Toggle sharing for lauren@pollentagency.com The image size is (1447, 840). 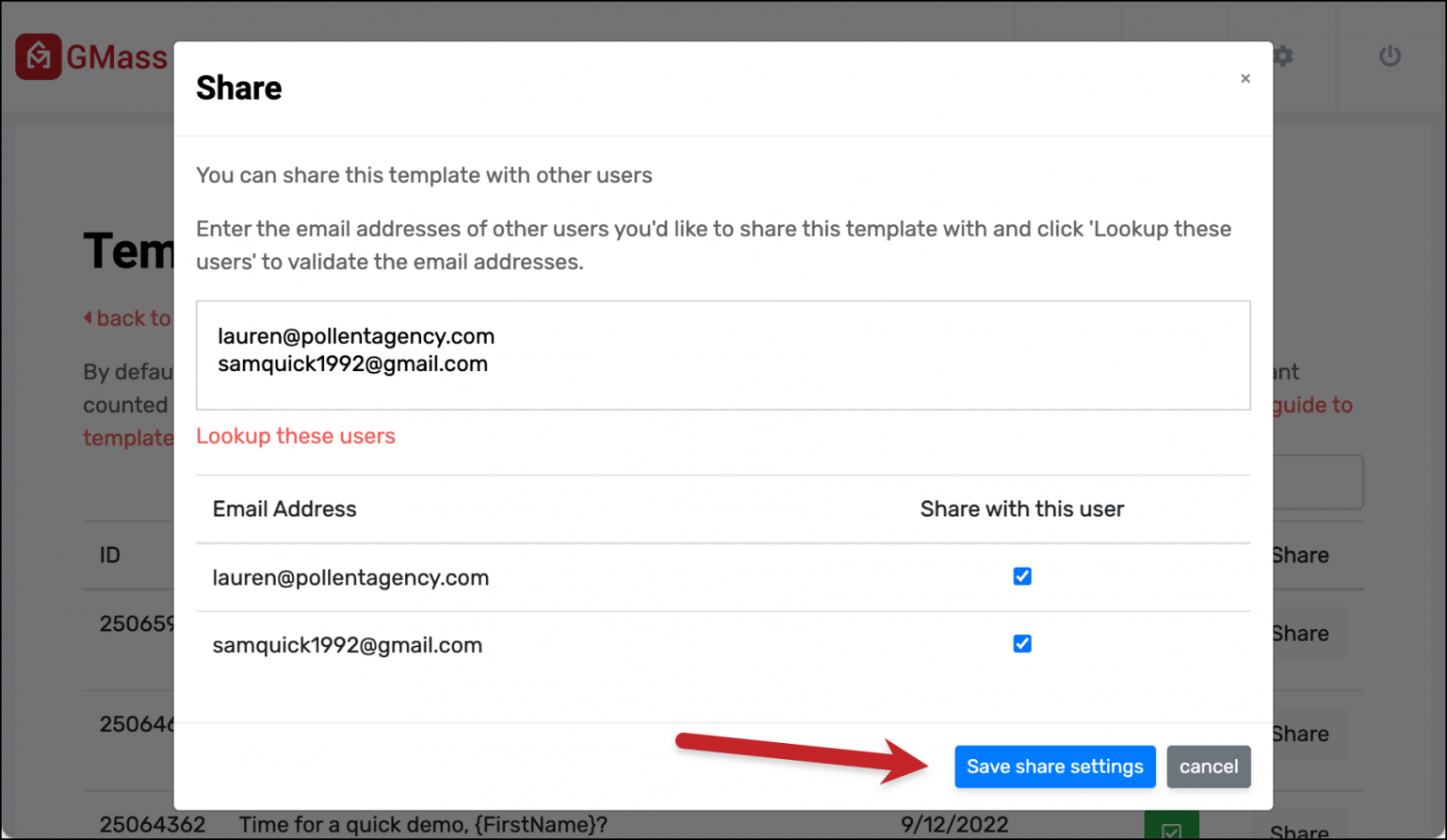1022,576
